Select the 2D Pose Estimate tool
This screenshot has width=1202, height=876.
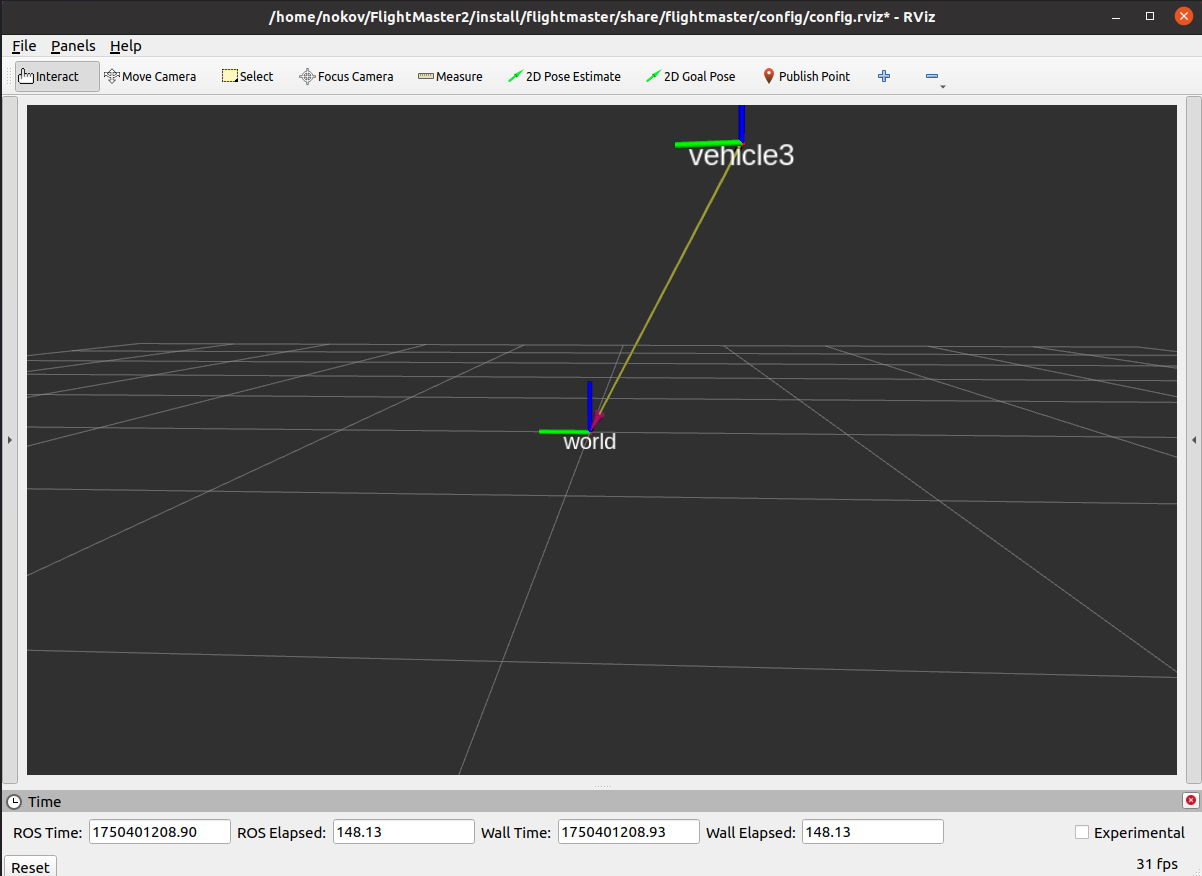pyautogui.click(x=564, y=77)
